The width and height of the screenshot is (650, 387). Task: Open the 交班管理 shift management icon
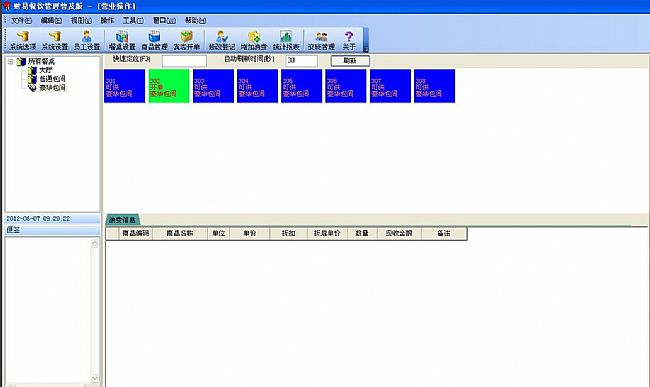coord(321,41)
